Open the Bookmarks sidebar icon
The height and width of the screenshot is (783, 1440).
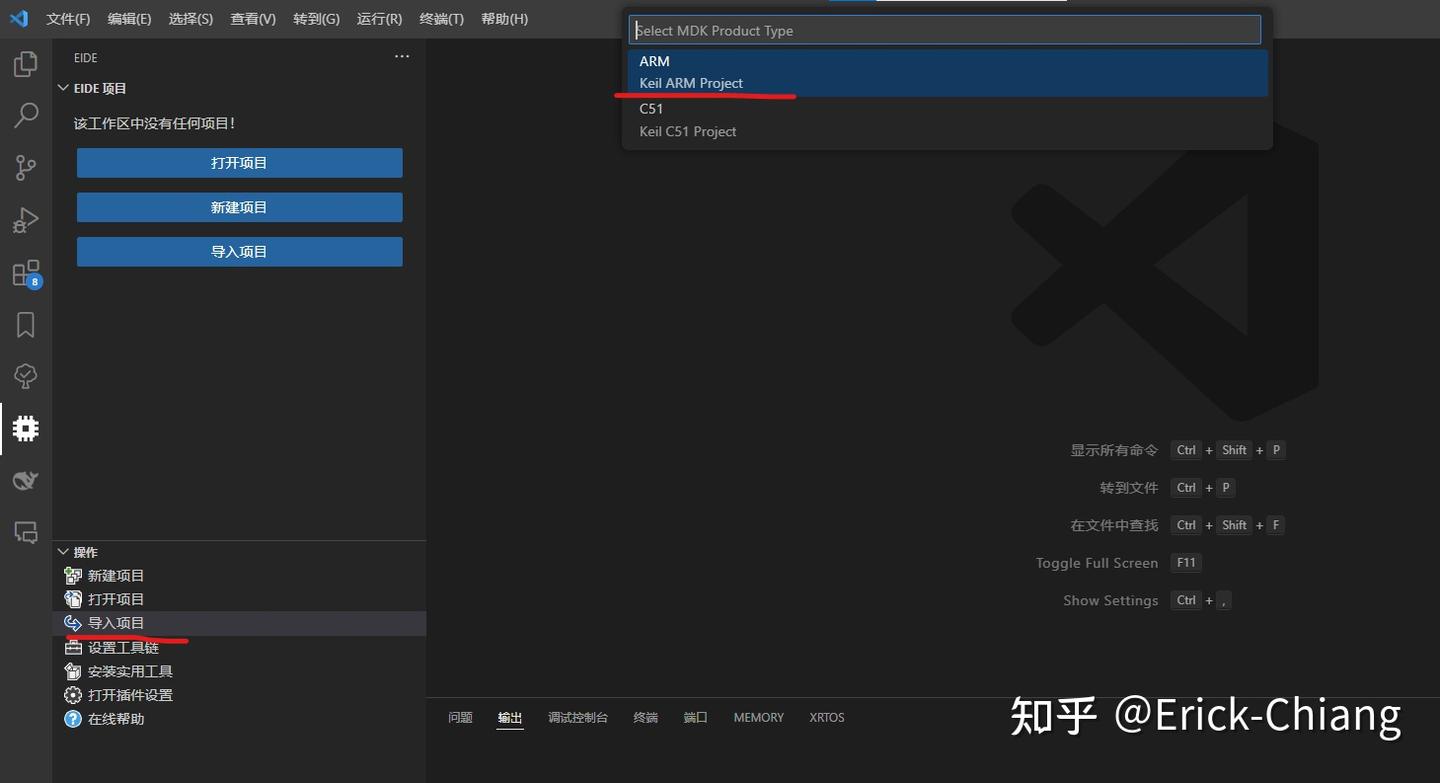pos(26,324)
